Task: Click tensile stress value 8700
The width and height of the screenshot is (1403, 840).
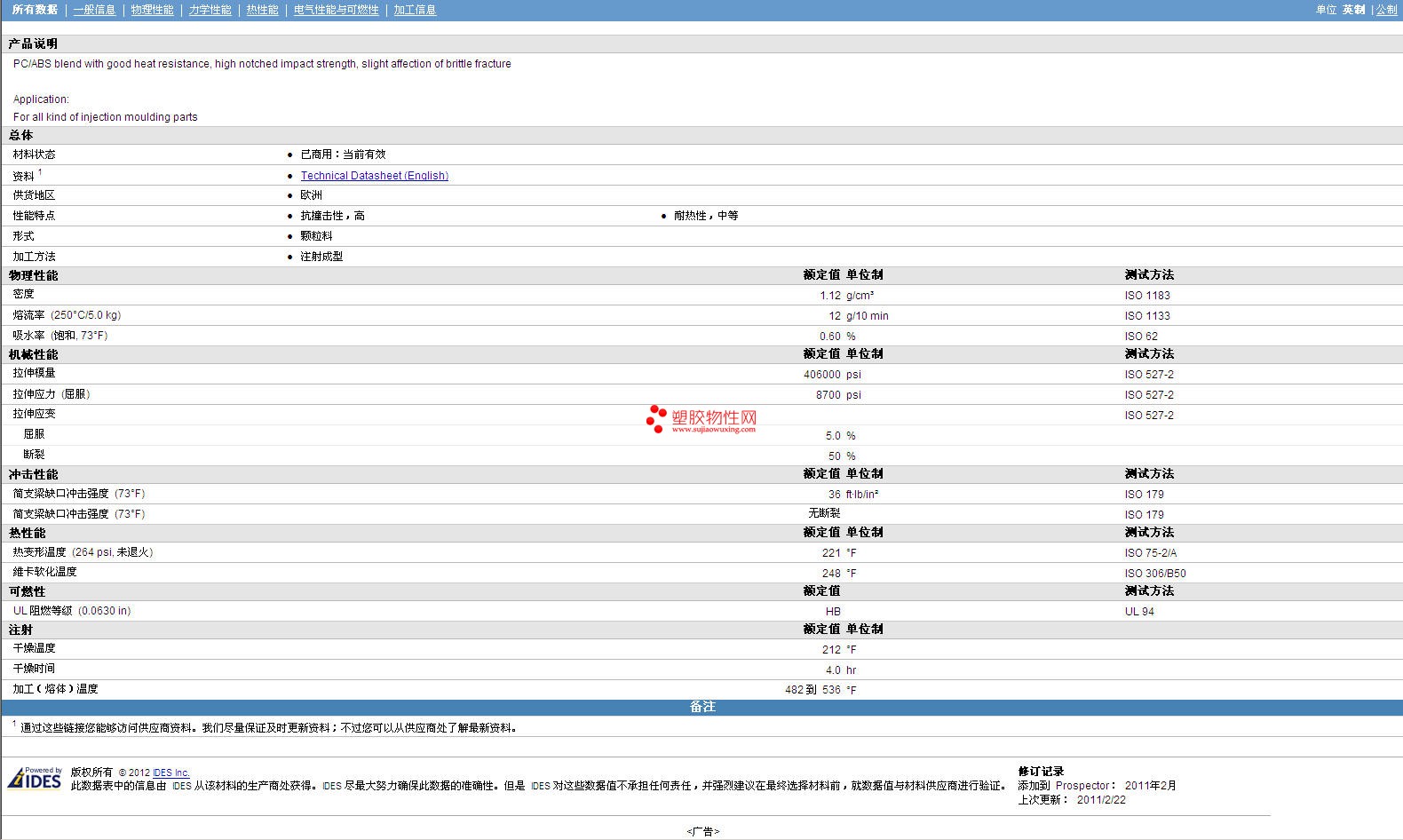Action: coord(828,395)
